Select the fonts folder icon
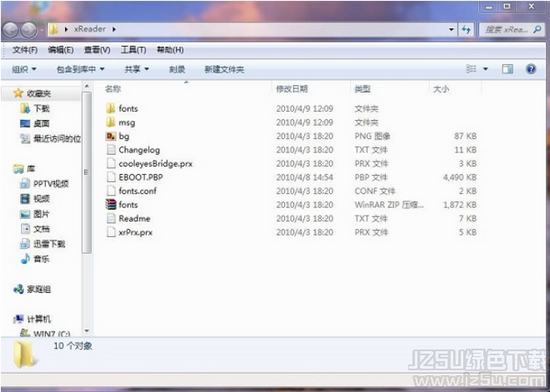This screenshot has height=392, width=550. (111, 108)
